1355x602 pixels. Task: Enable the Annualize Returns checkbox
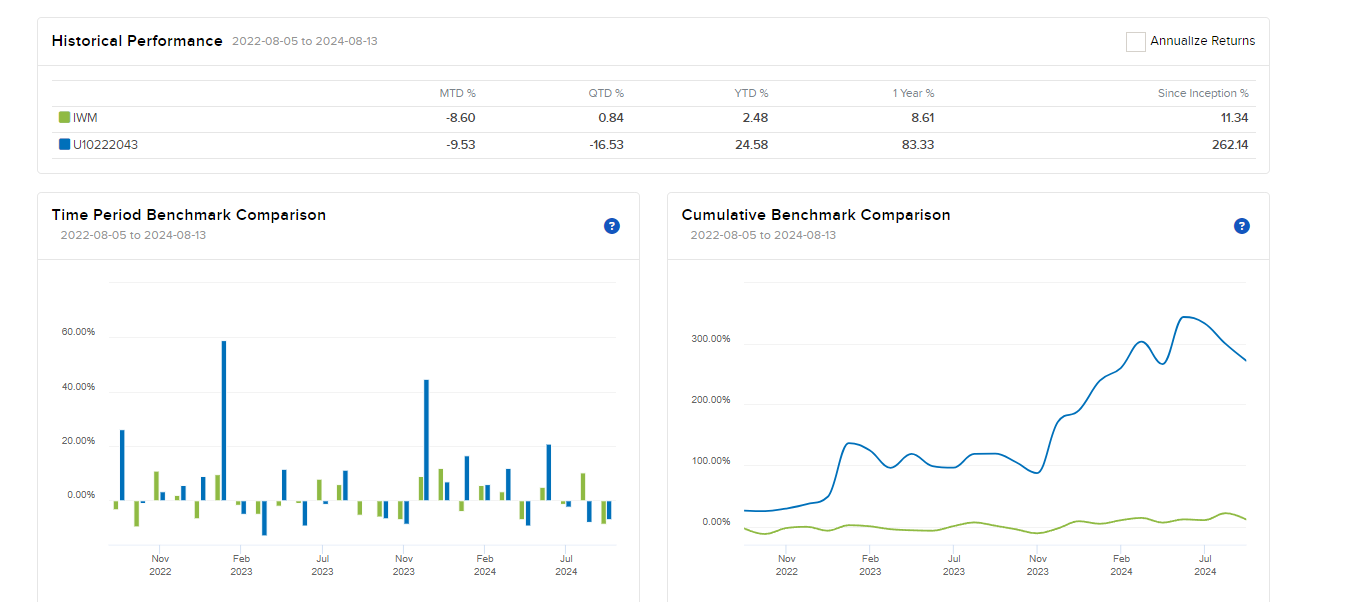coord(1135,41)
